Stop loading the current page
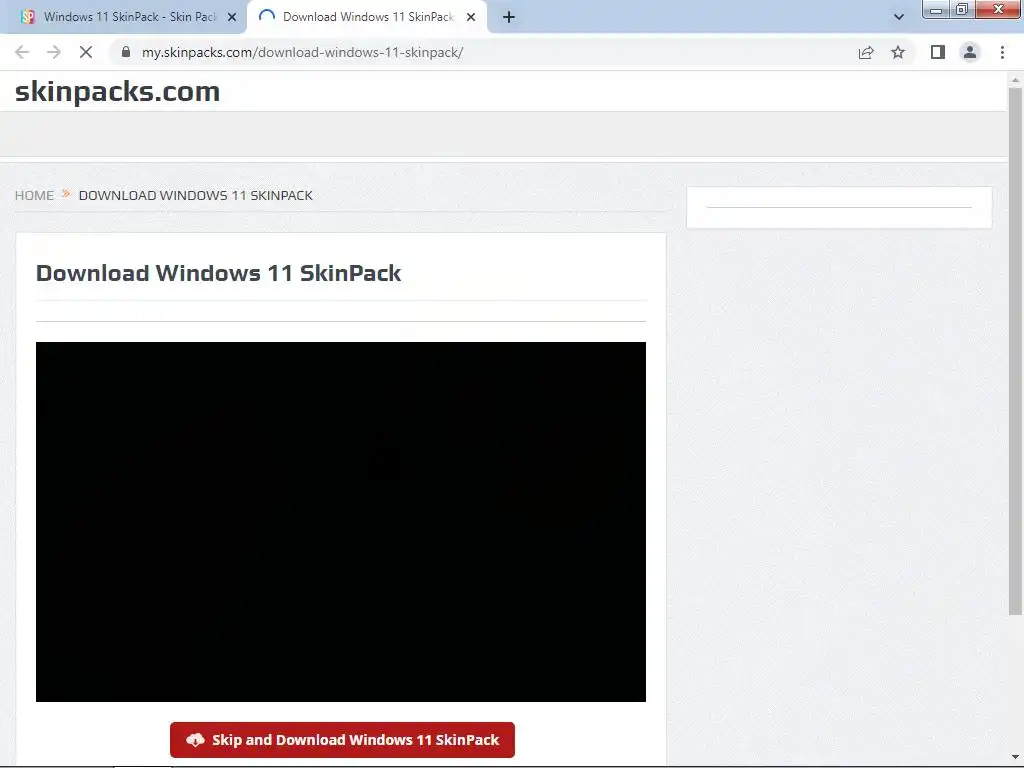The width and height of the screenshot is (1024, 768). pyautogui.click(x=86, y=52)
